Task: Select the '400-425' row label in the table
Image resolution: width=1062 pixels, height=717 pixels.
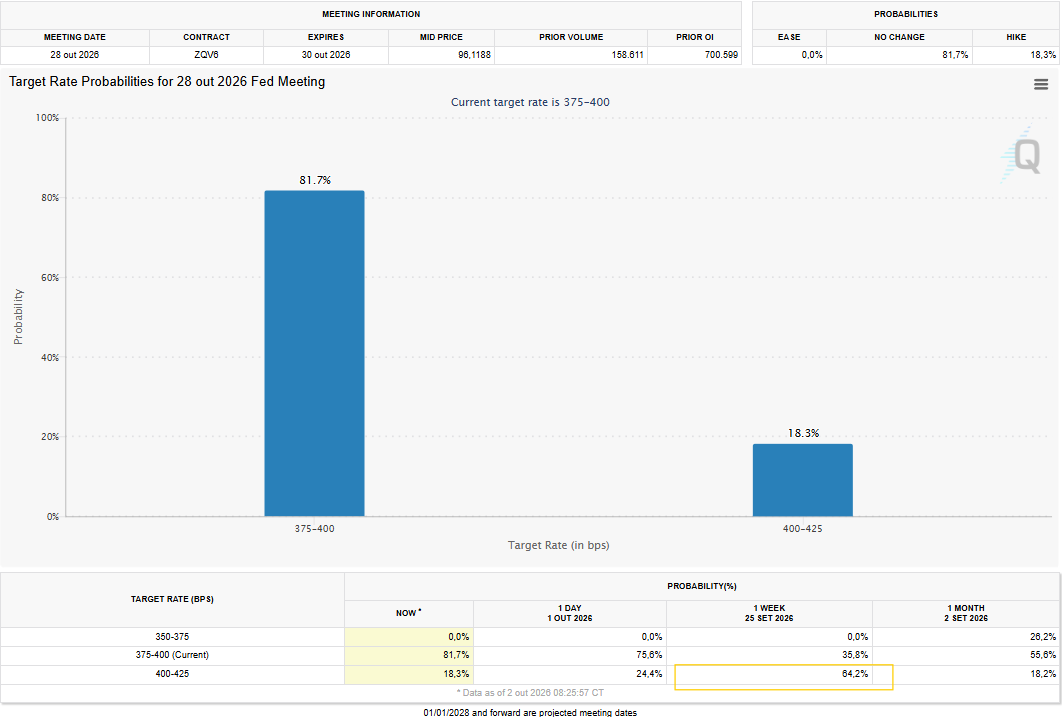Action: coord(172,674)
